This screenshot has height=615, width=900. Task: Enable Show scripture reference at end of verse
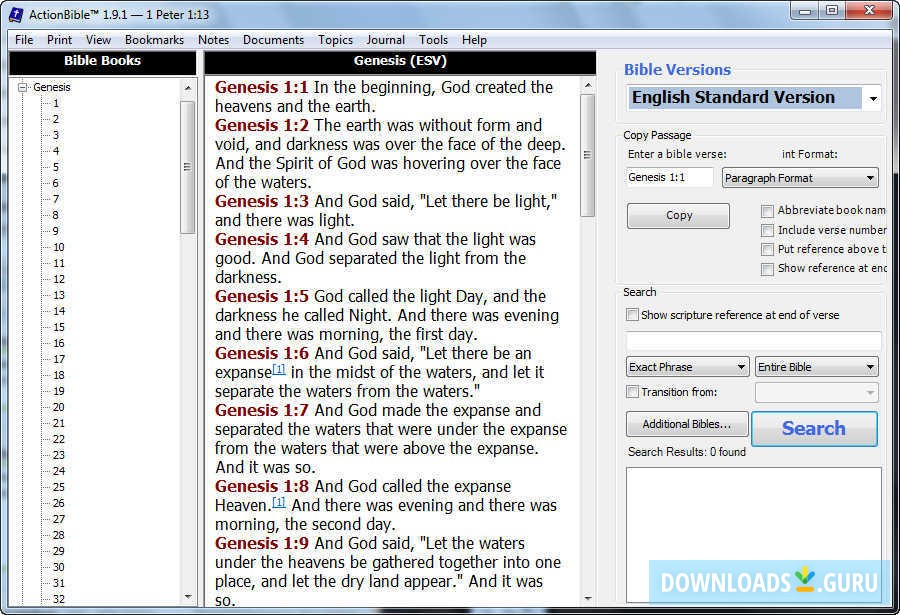point(632,314)
